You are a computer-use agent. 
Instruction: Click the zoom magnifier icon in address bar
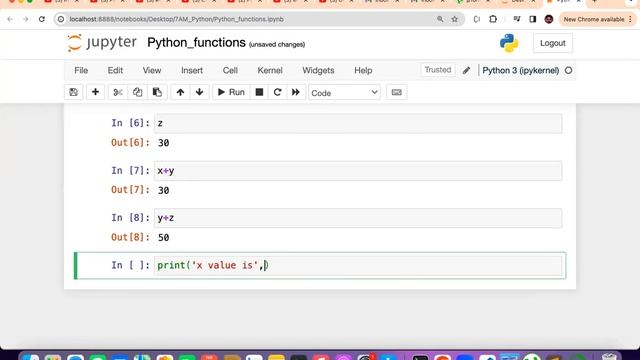(440, 19)
